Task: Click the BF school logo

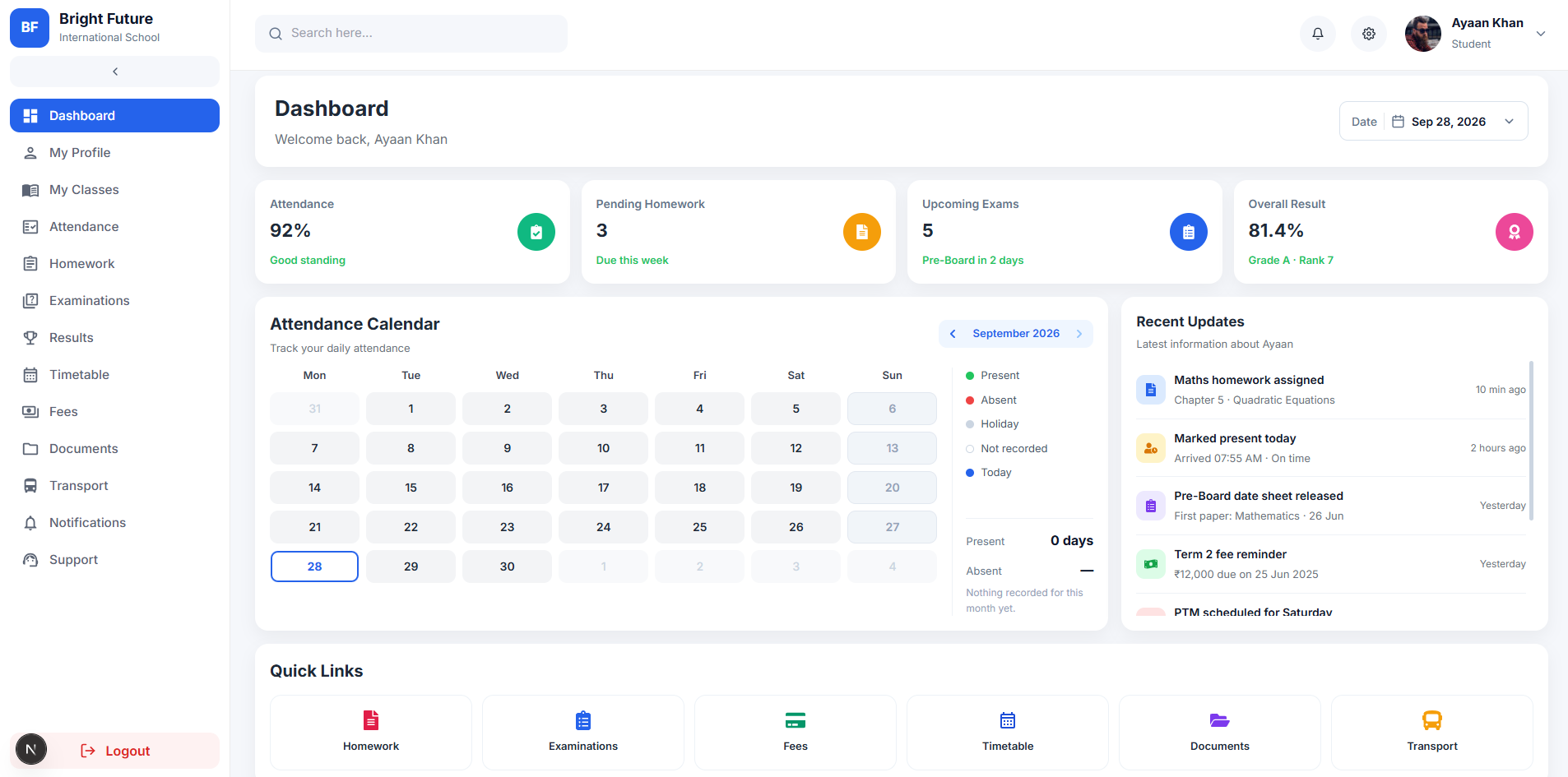Action: [30, 27]
